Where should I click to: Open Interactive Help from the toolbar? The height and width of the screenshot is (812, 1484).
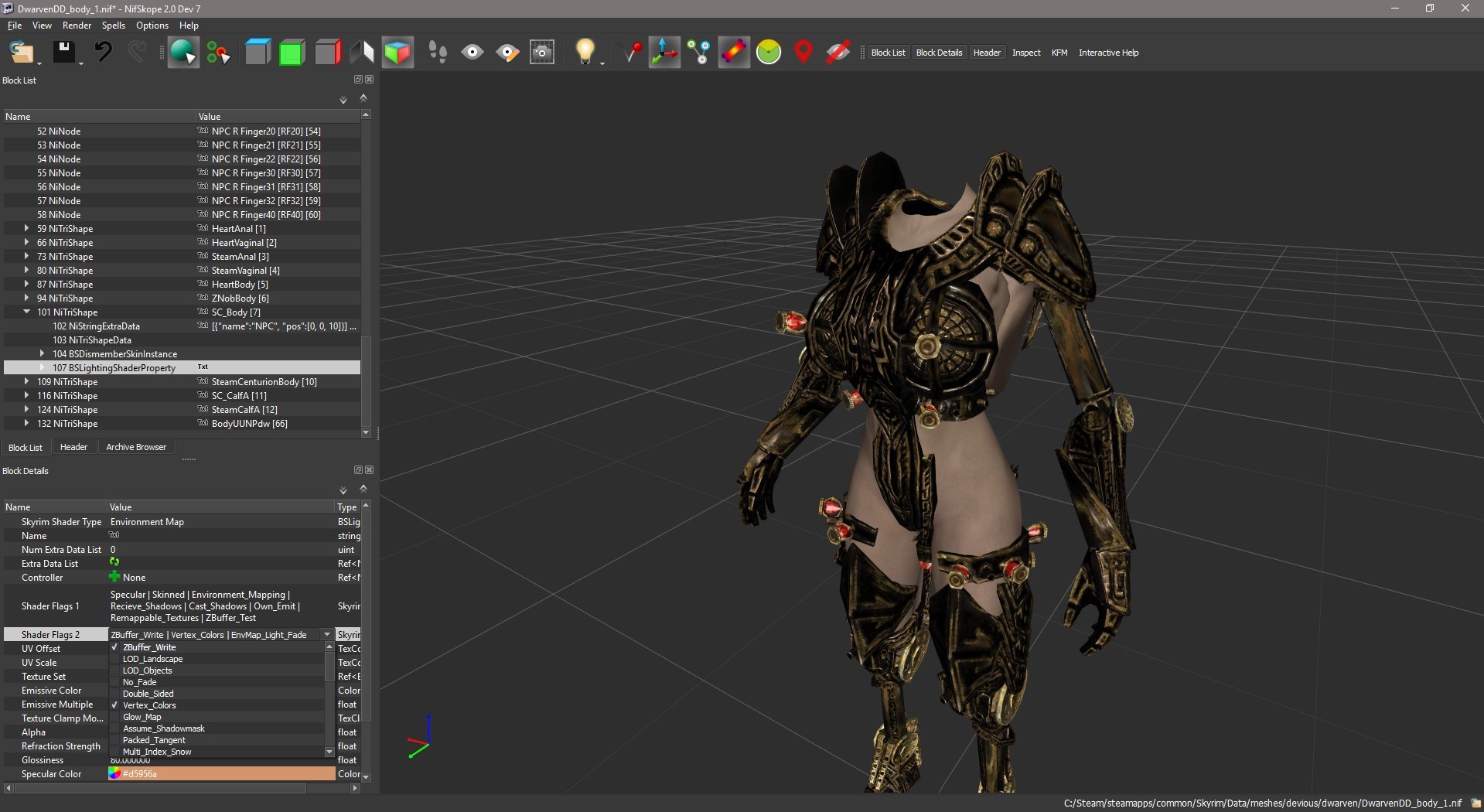point(1108,53)
